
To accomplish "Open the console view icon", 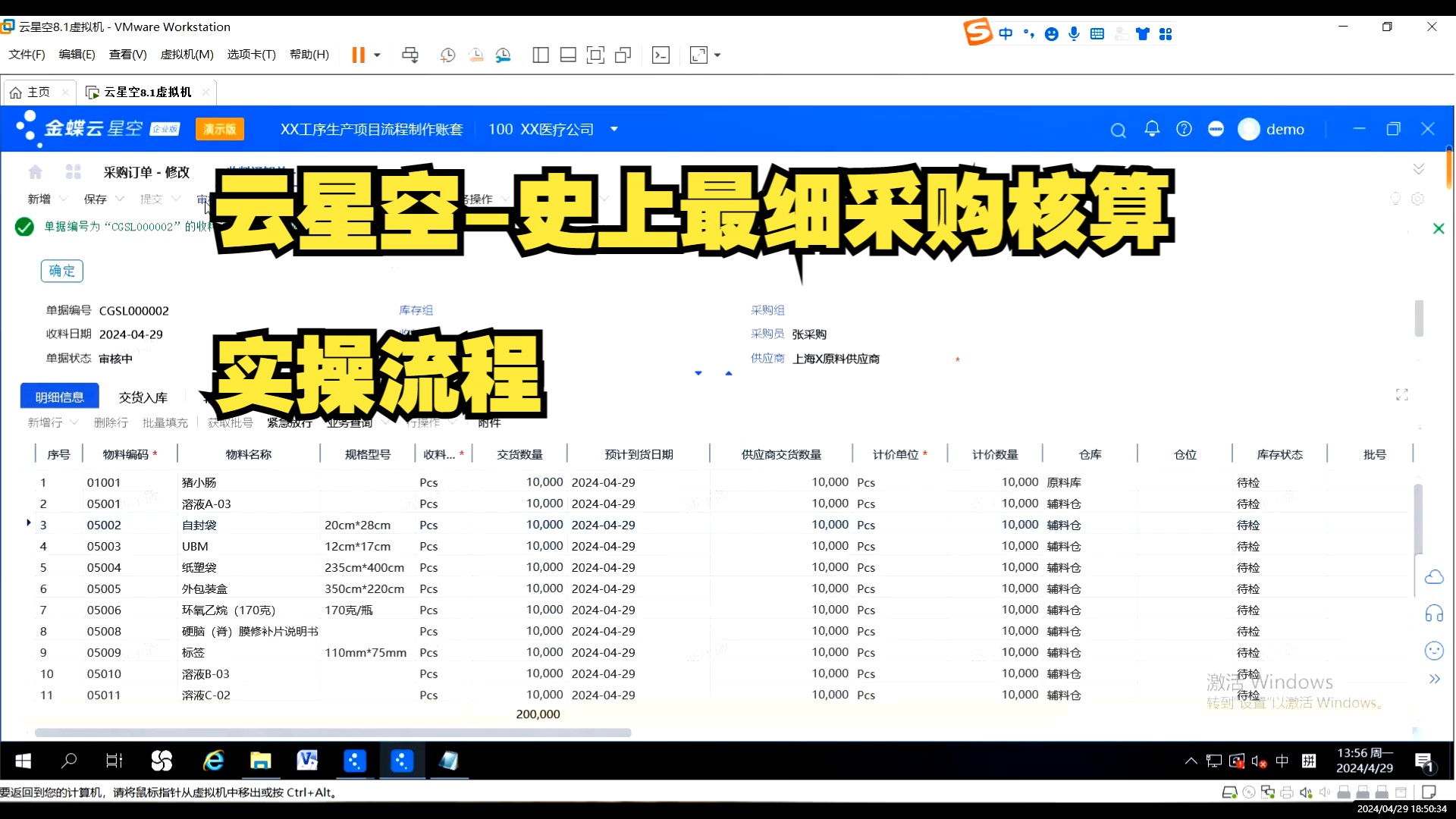I will click(x=661, y=55).
